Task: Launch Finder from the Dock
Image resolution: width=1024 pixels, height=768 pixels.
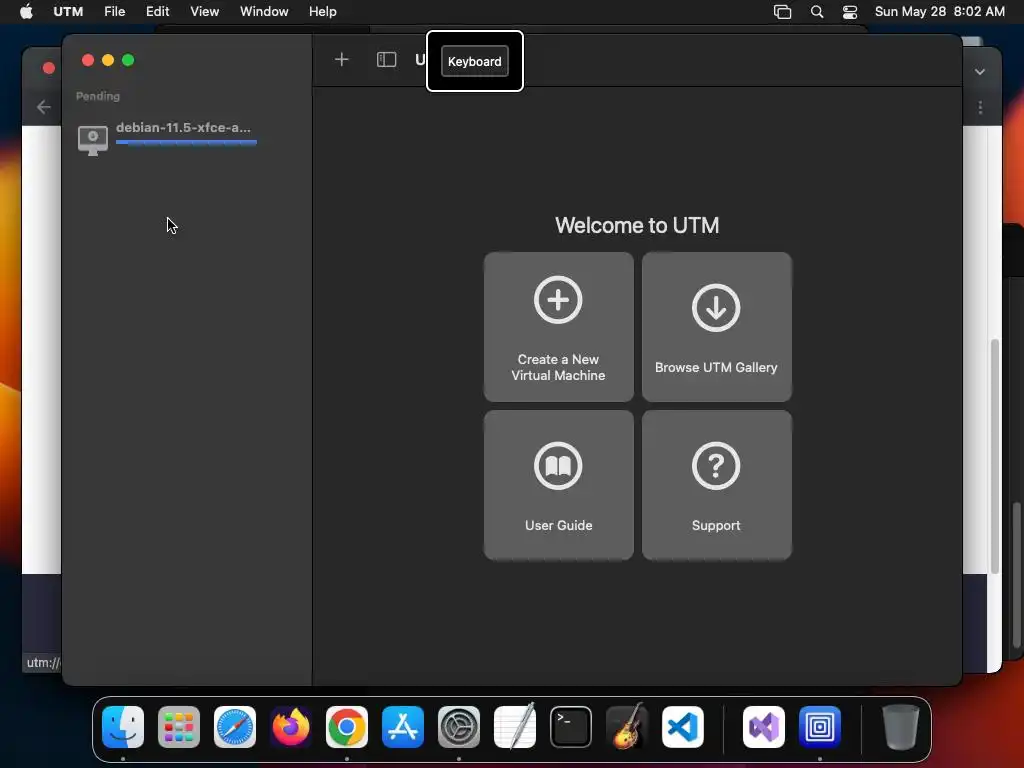Action: (x=123, y=727)
